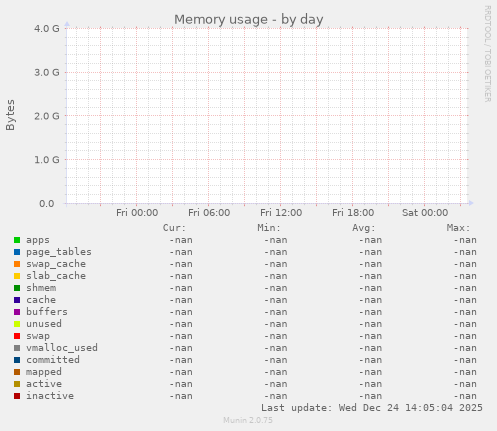
Task: Select the 'swap' legend label
Action: 38,336
